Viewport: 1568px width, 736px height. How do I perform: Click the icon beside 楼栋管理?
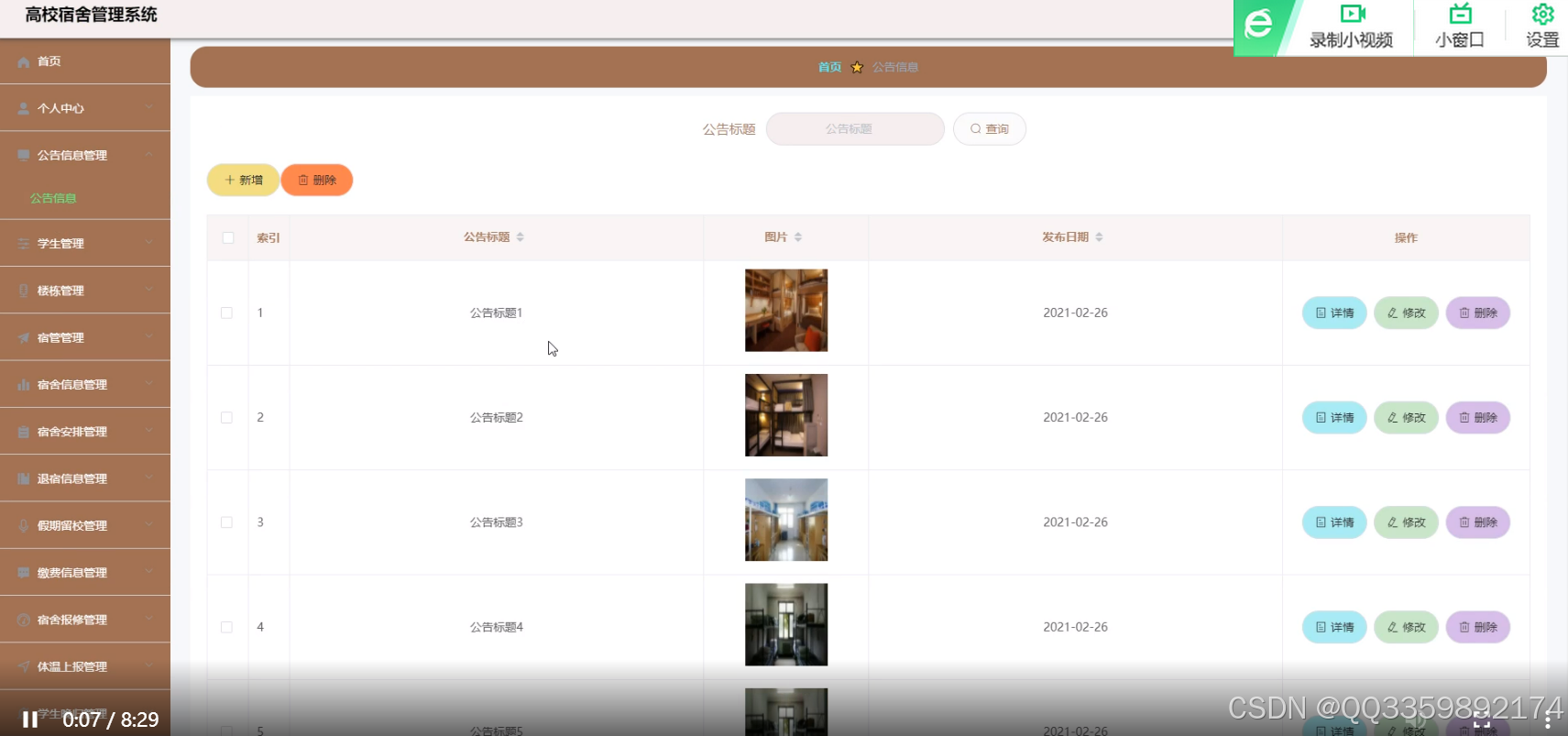pos(24,291)
